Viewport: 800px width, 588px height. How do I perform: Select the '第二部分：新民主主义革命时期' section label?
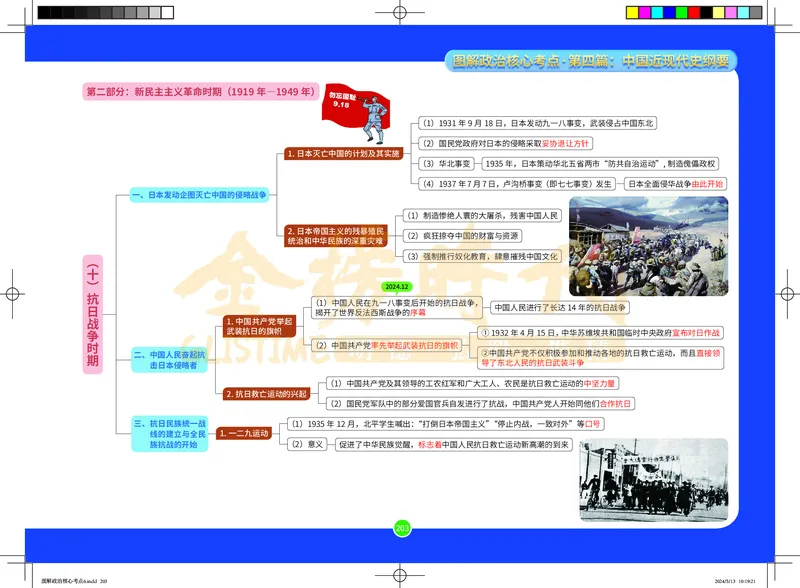click(200, 88)
